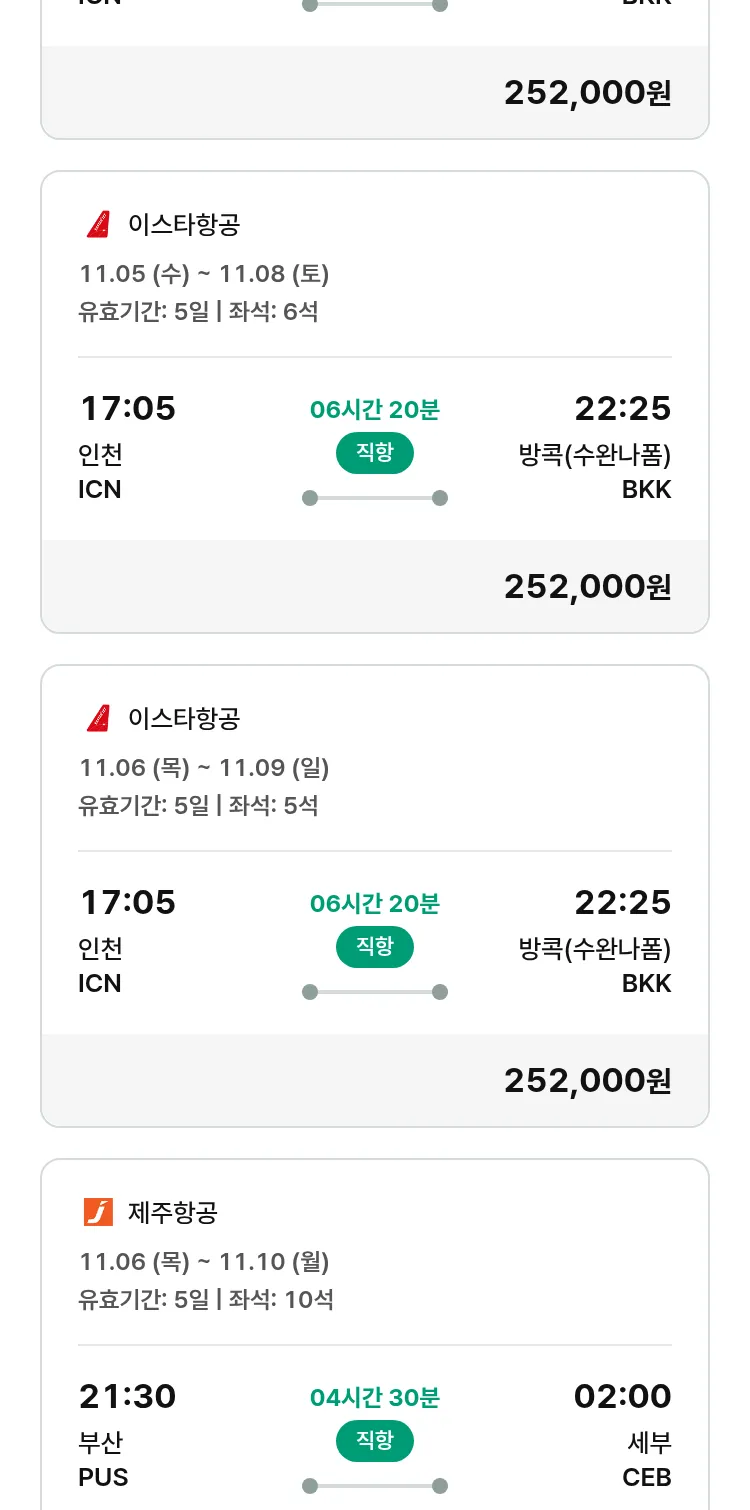Click Eastar Jet logo on 11.05 flight card

98,224
